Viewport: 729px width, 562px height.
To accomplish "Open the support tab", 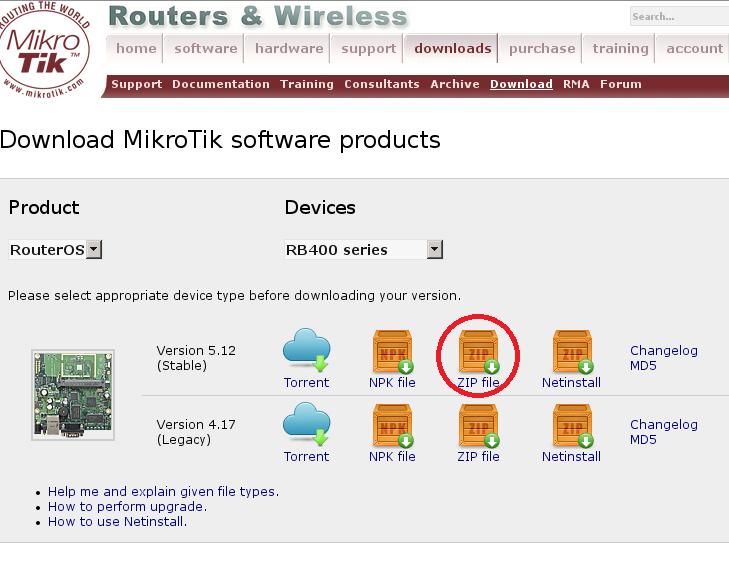I will (368, 48).
